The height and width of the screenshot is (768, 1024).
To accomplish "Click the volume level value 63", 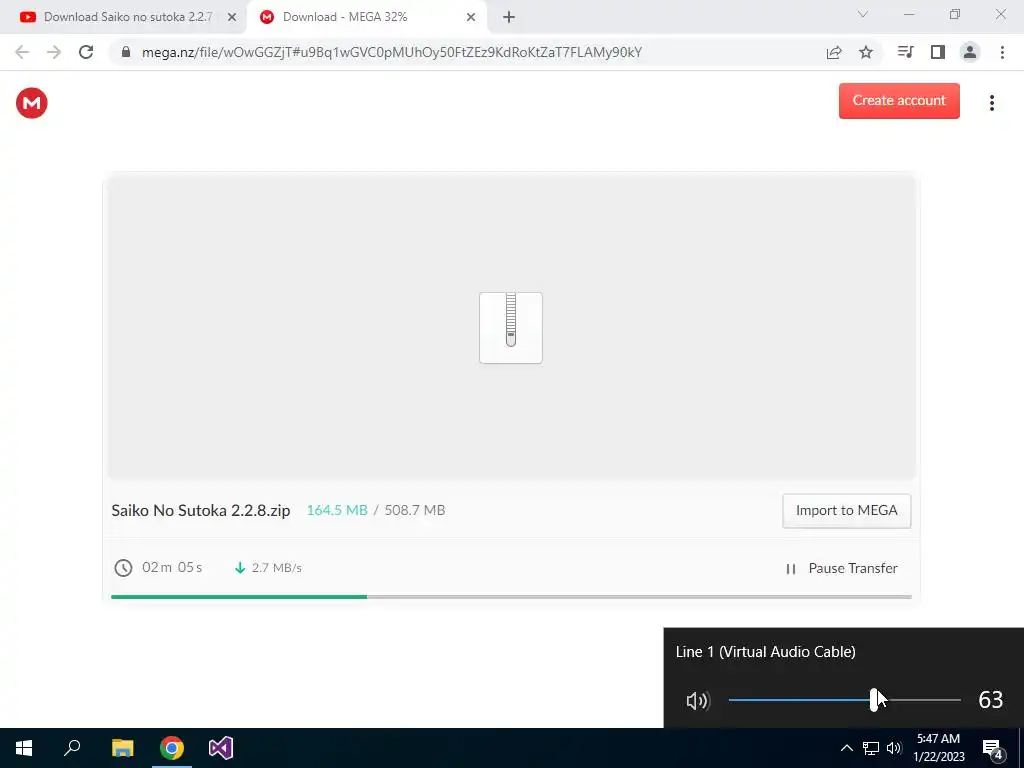I will pyautogui.click(x=991, y=700).
